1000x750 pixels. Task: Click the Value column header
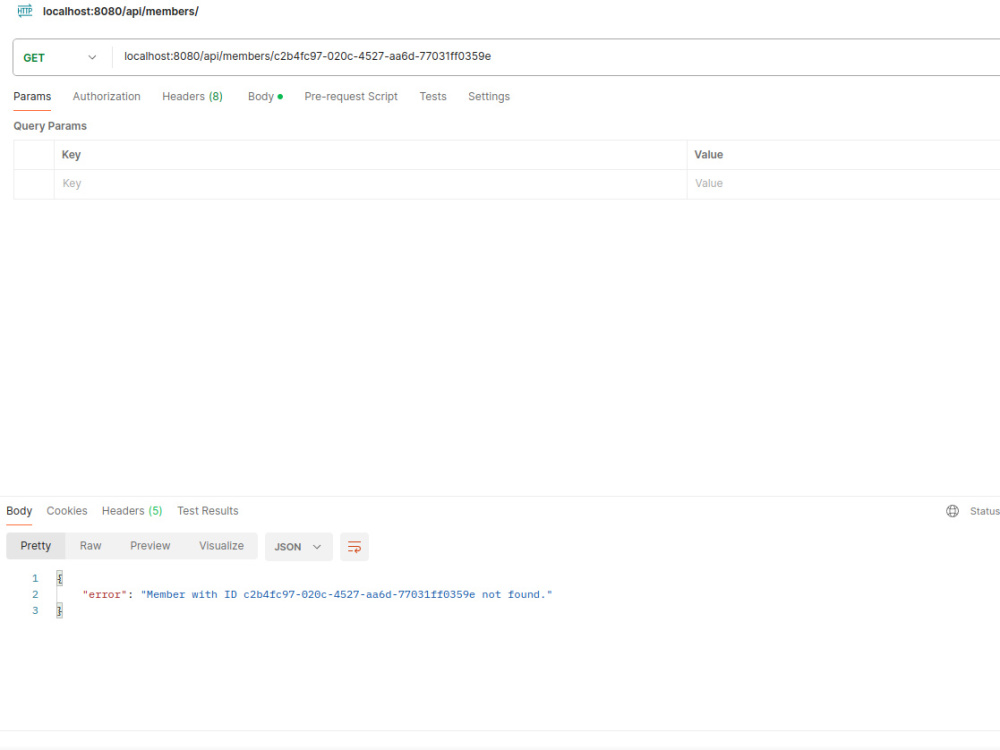tap(709, 155)
